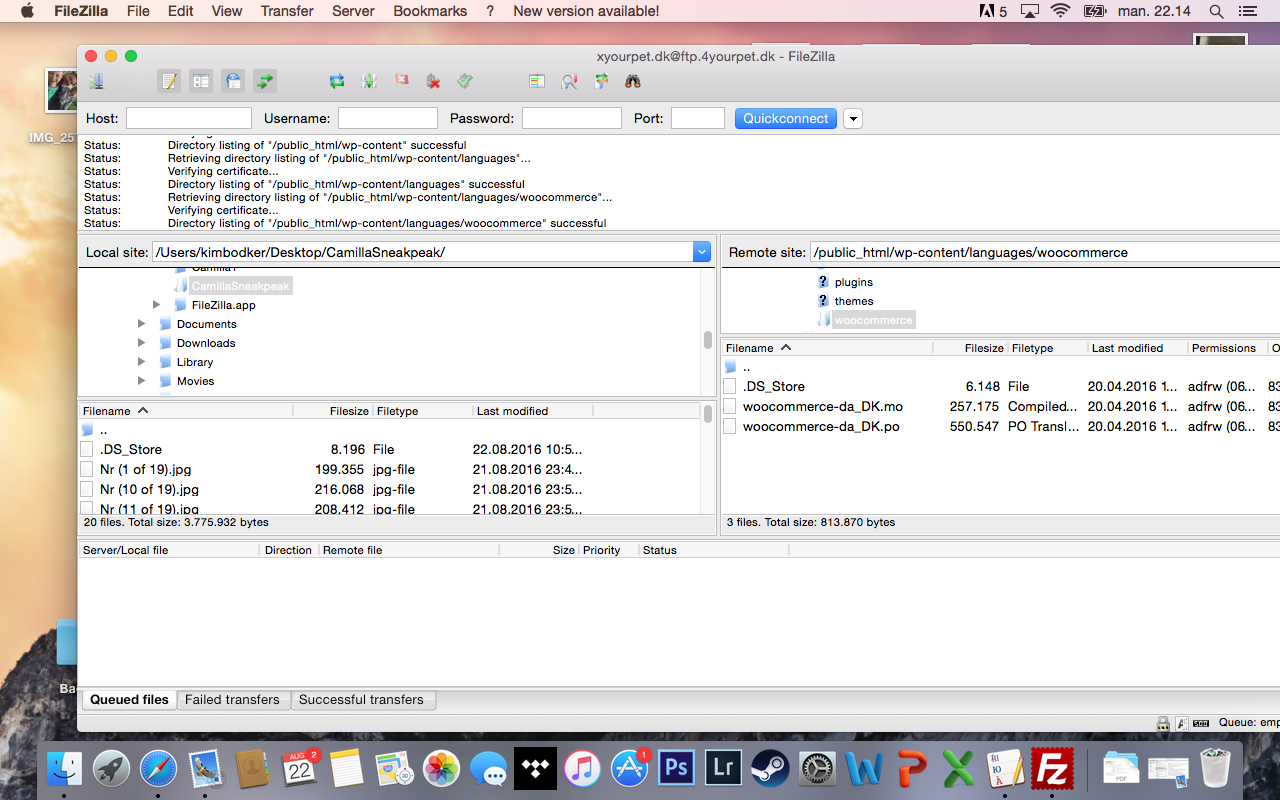
Task: Select Nr (1 of 19).jpg local file
Action: [x=390, y=469]
